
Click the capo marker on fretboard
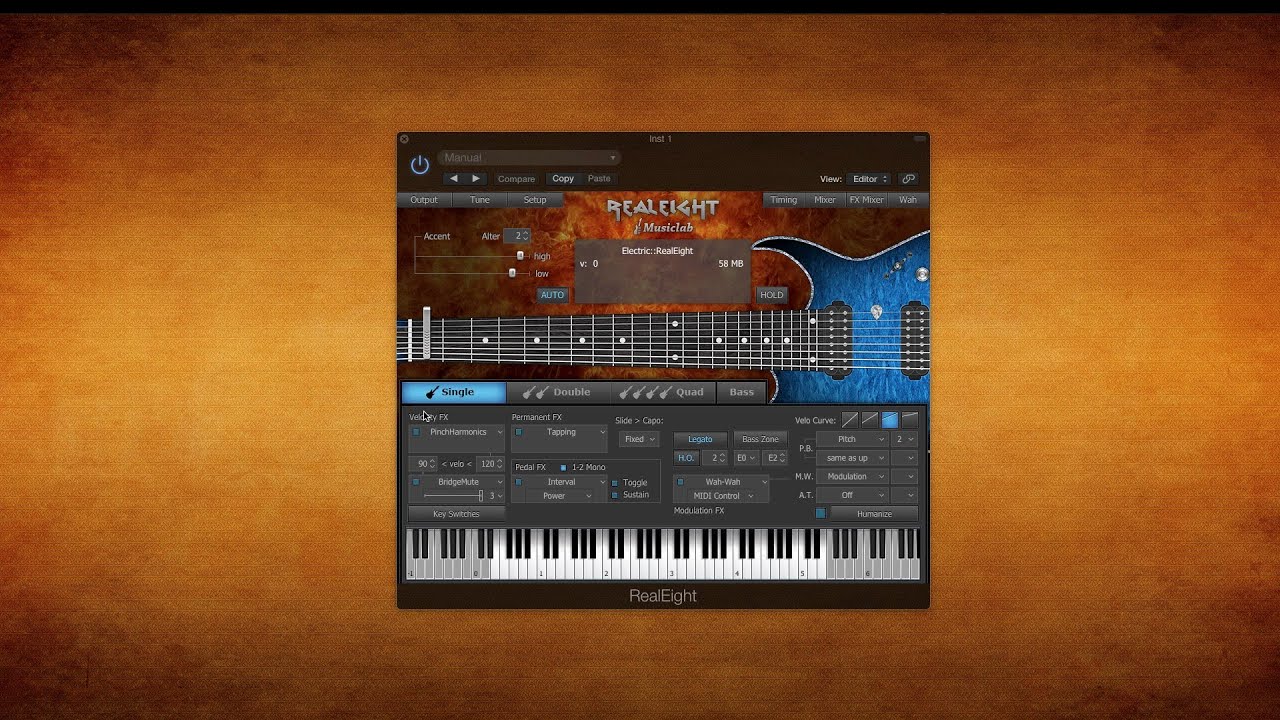[427, 333]
